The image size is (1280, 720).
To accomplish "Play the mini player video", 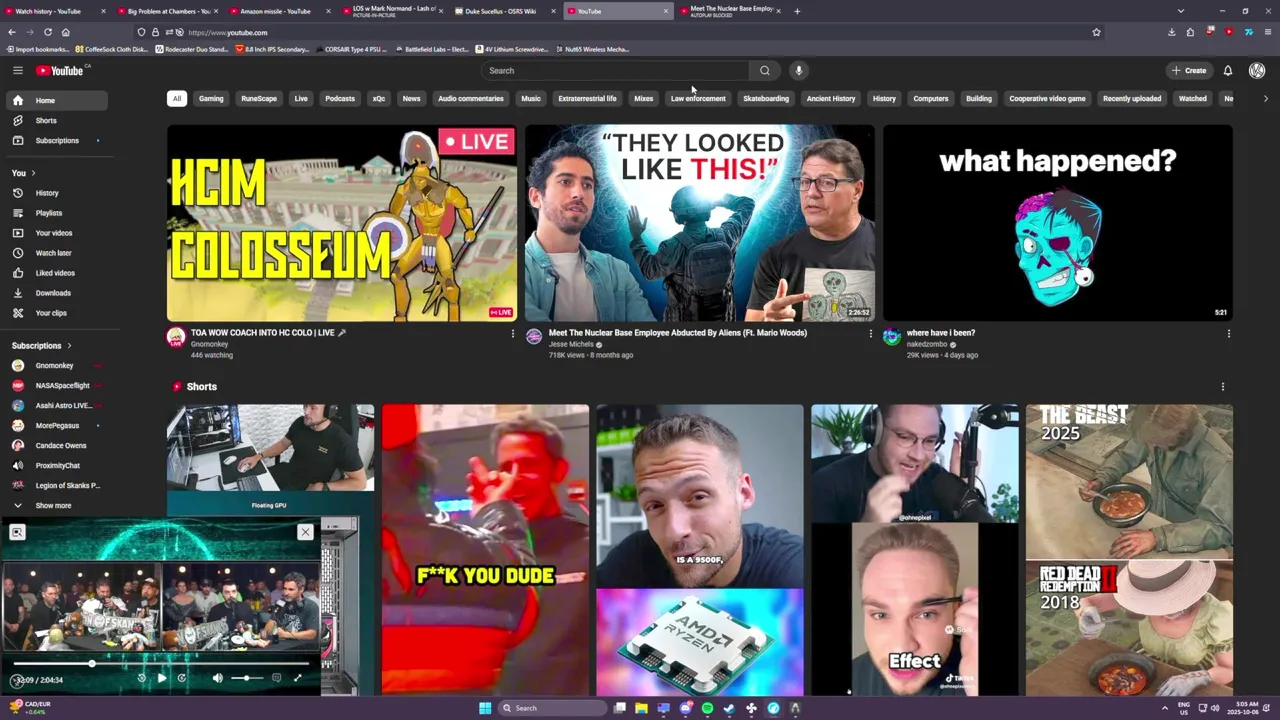I will tap(162, 678).
